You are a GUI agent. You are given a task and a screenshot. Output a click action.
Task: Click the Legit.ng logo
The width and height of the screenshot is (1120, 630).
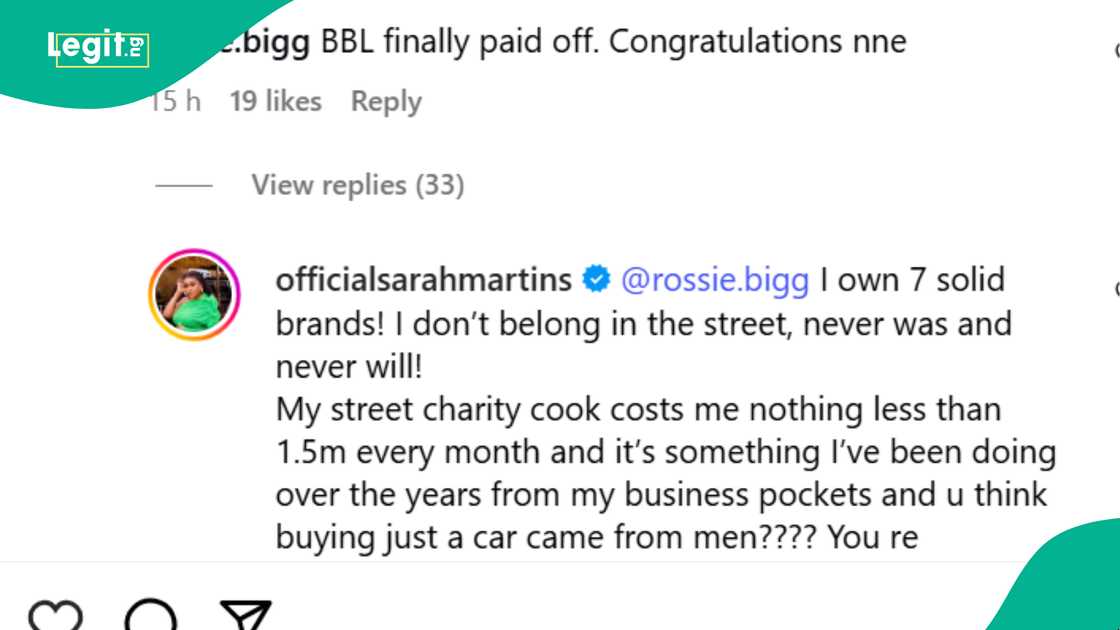[x=98, y=46]
